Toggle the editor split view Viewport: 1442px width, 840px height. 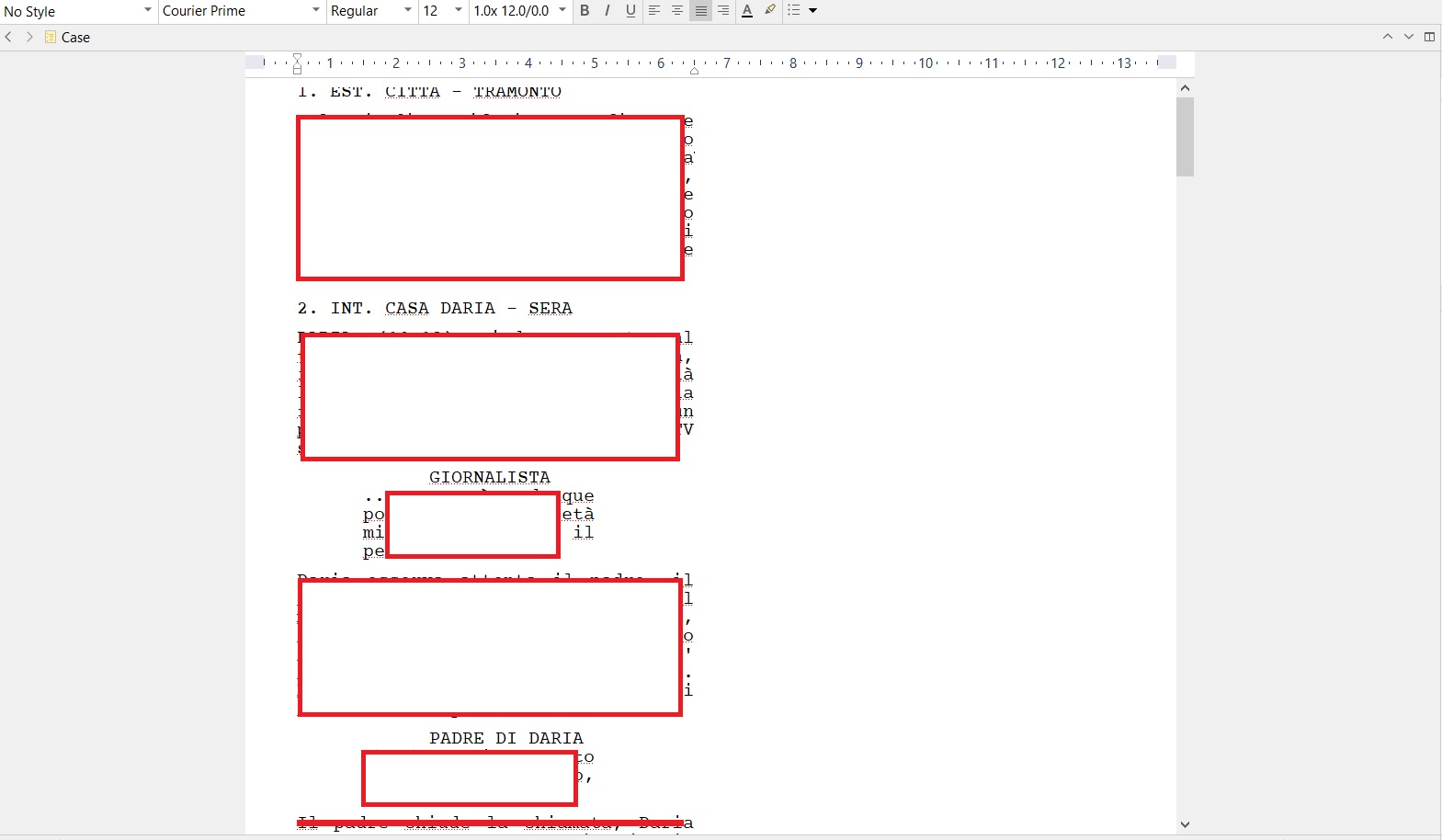[1429, 37]
